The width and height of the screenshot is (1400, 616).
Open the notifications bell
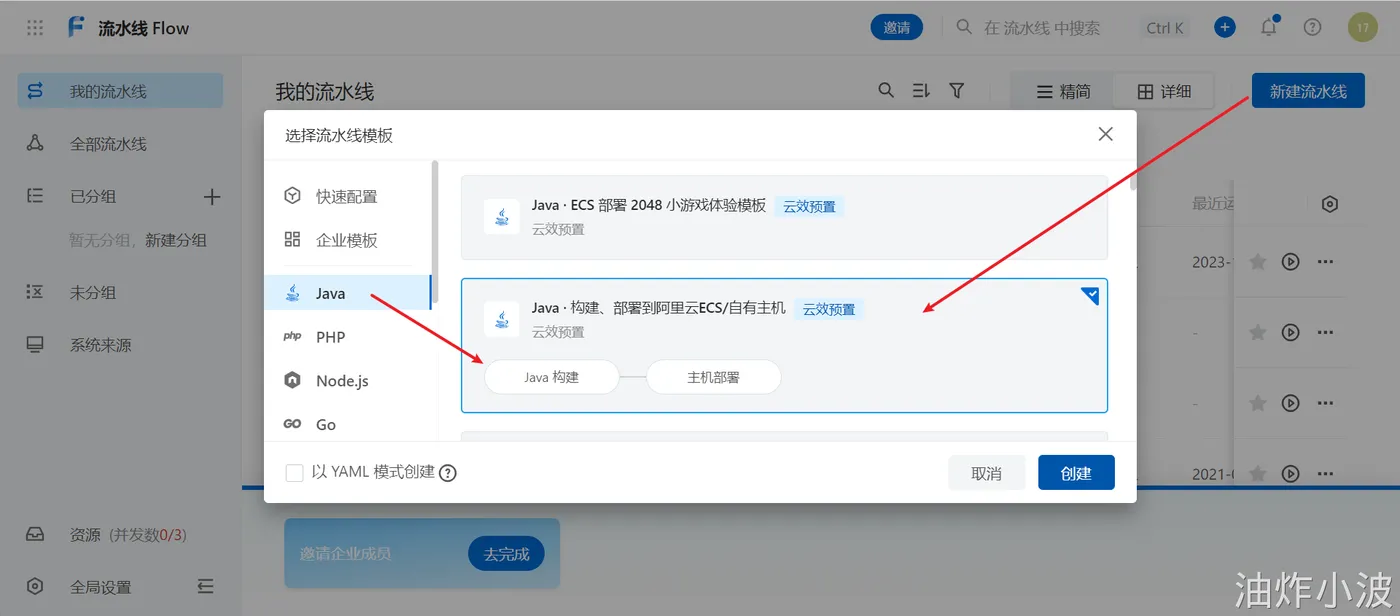click(1269, 27)
